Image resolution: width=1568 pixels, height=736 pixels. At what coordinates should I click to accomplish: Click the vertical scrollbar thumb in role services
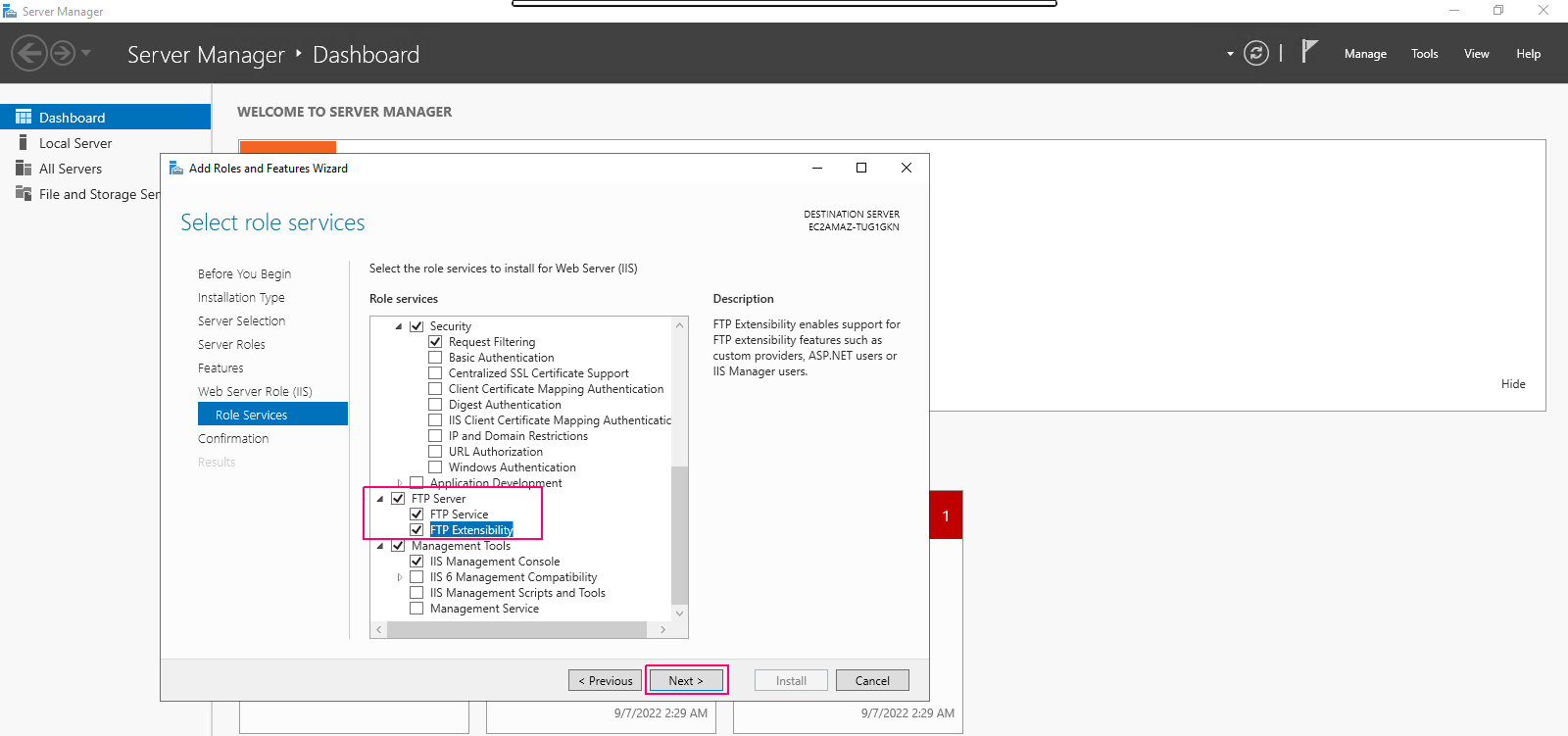point(680,534)
